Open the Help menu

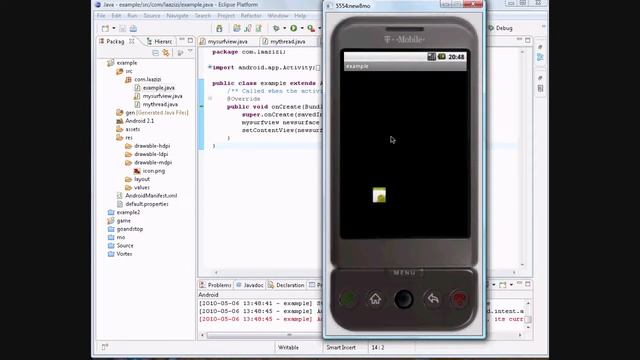tap(300, 16)
